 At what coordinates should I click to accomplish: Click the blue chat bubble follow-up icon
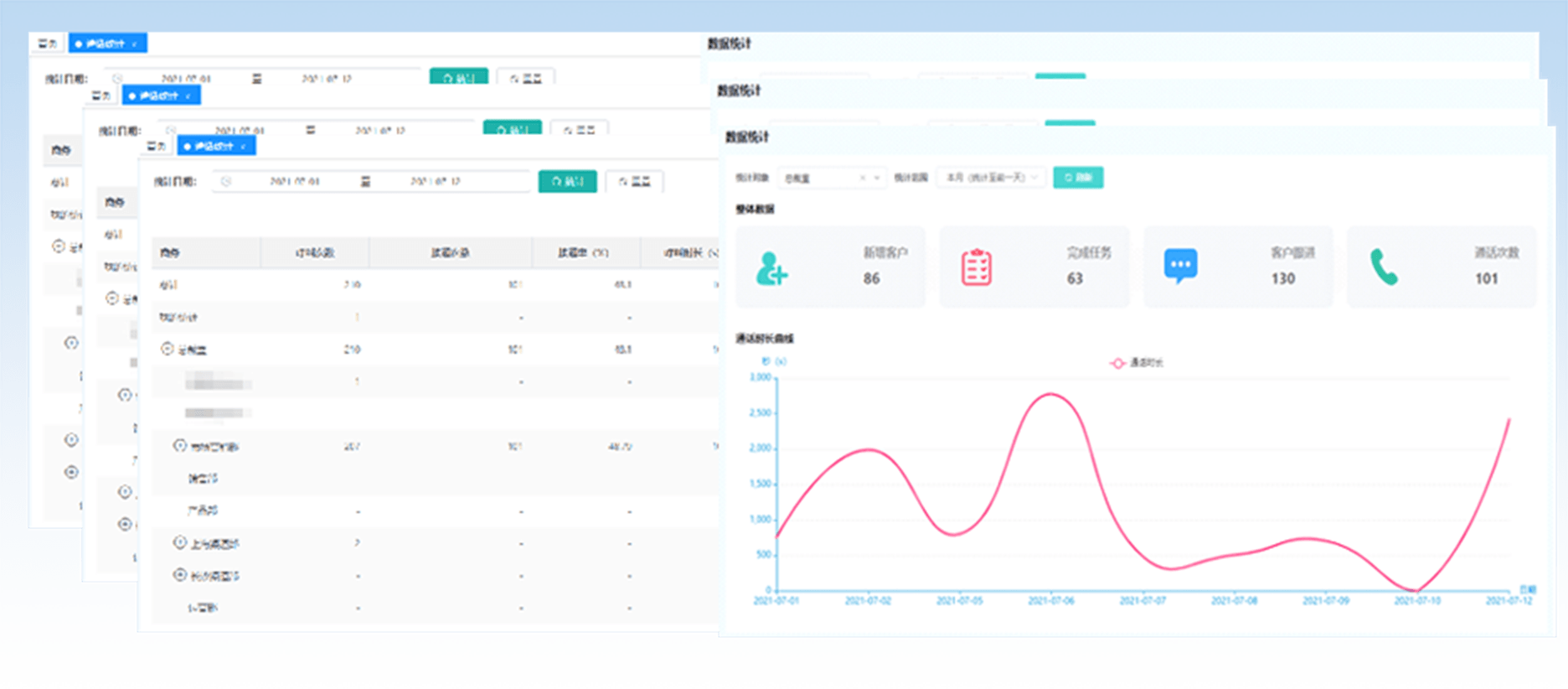coord(1180,266)
